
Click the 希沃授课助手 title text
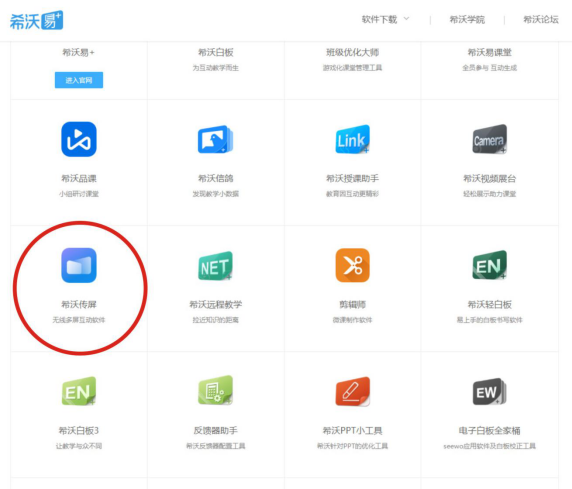(352, 178)
